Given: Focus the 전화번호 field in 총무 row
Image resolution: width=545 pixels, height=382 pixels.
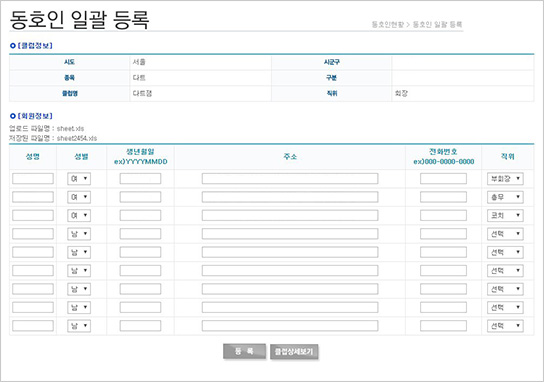Looking at the screenshot, I should point(443,197).
